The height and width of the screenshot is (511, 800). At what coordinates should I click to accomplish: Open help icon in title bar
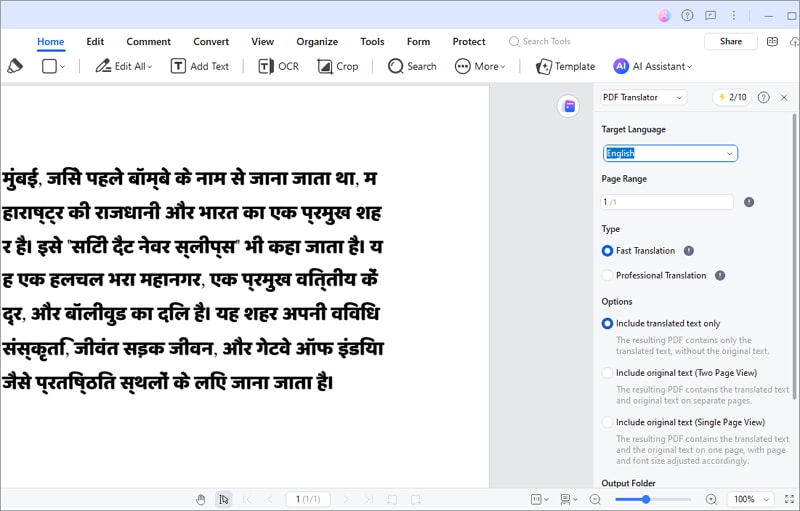(687, 16)
